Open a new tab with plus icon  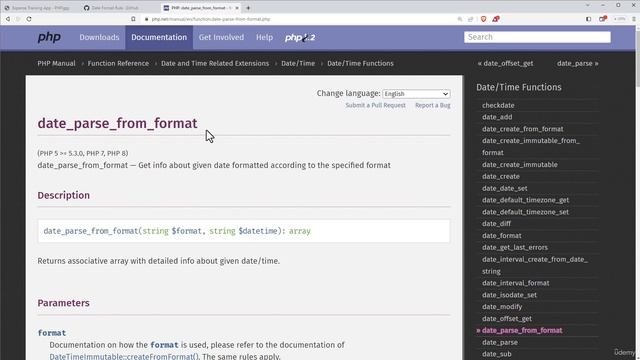click(248, 8)
